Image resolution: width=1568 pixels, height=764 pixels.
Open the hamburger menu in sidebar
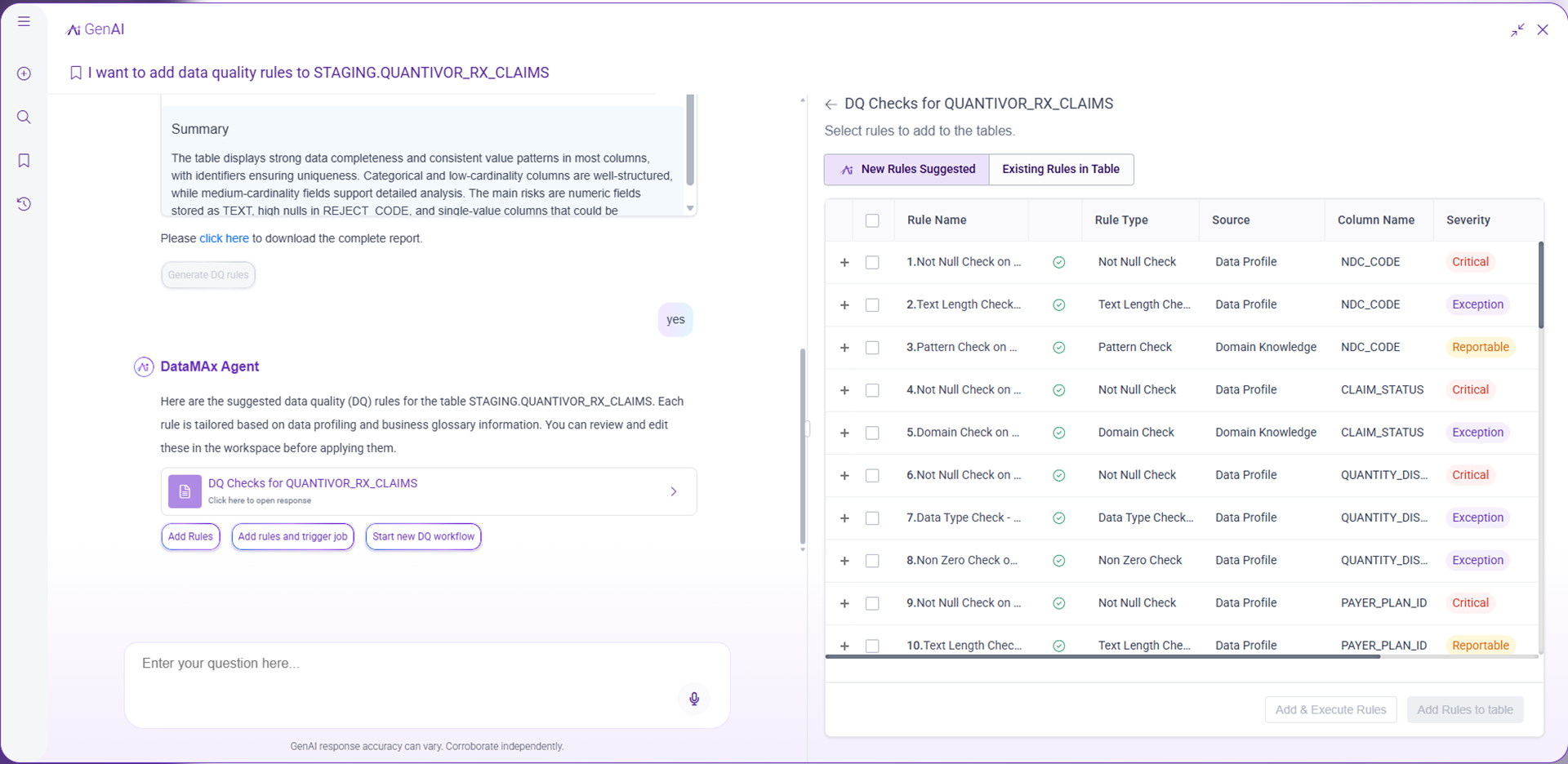24,21
